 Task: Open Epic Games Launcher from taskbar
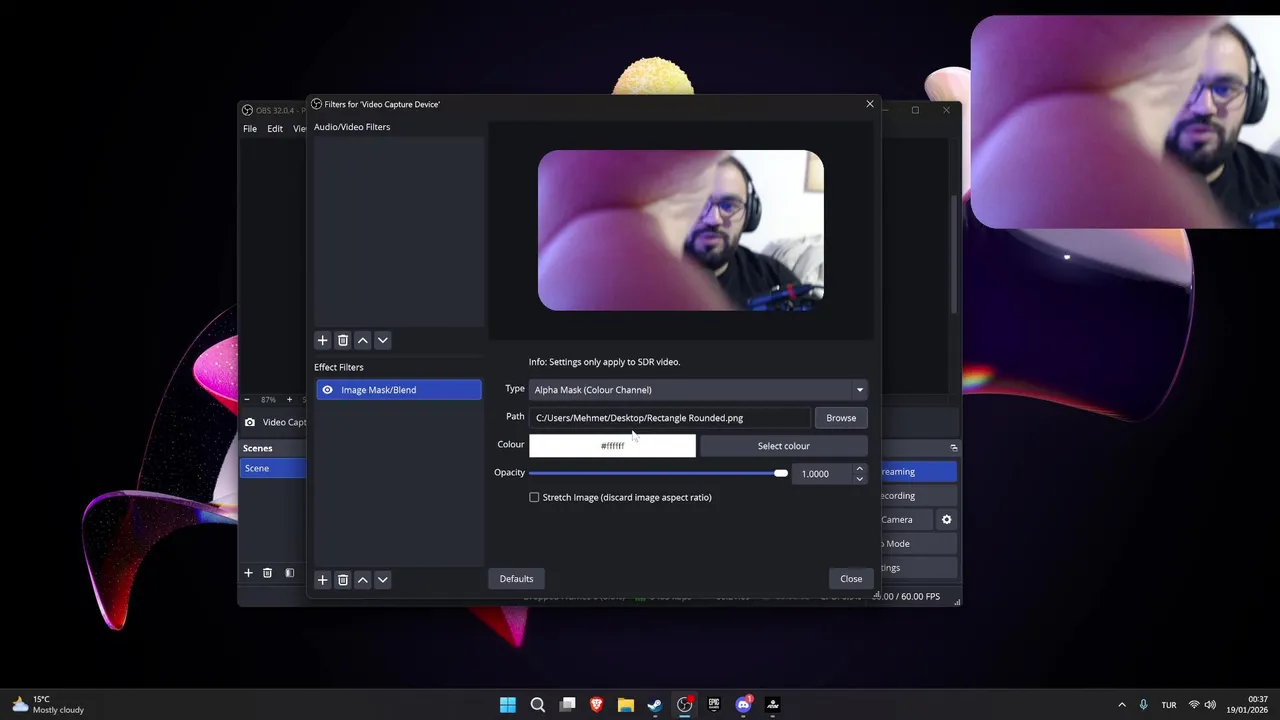point(714,705)
